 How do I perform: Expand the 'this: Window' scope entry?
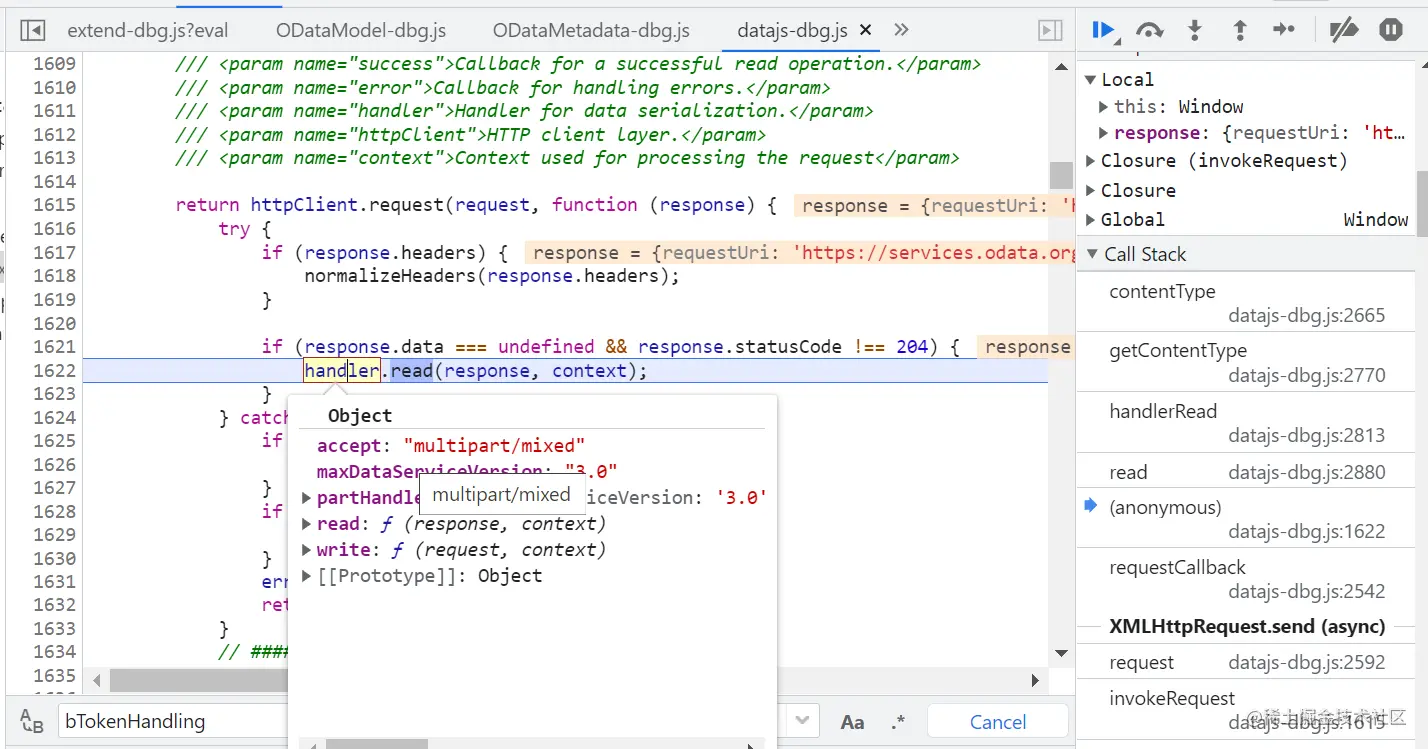point(1103,106)
